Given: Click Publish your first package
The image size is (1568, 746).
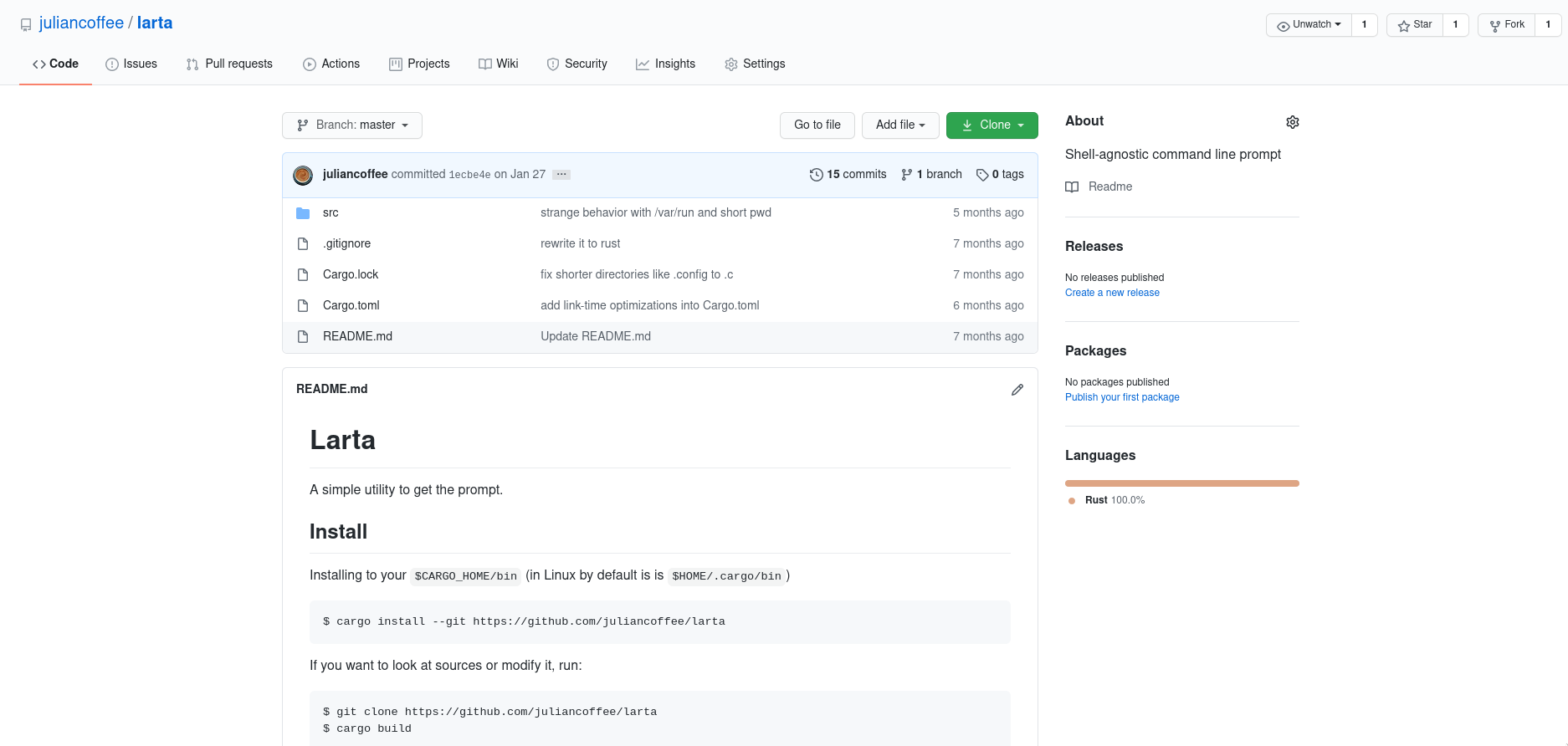Looking at the screenshot, I should 1122,397.
